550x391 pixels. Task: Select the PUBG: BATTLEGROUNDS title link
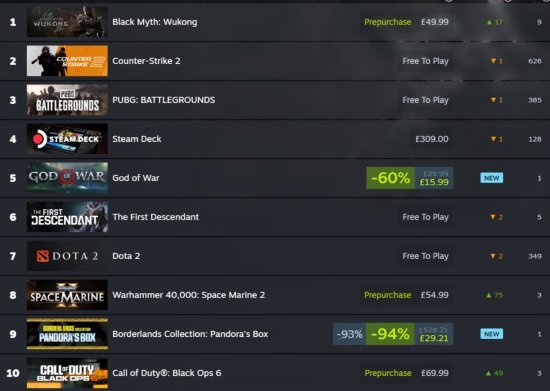point(163,100)
